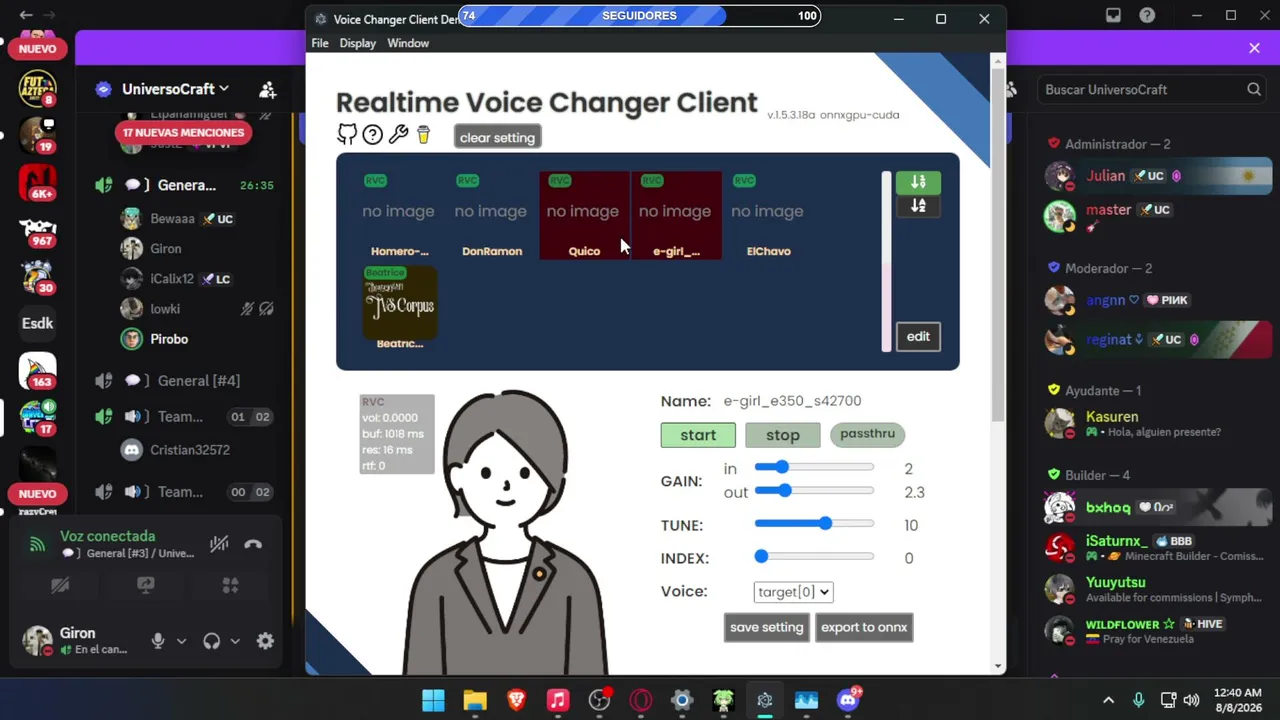Click the Buscar UniversoCraft search field
This screenshot has height=720, width=1280.
pyautogui.click(x=1153, y=90)
